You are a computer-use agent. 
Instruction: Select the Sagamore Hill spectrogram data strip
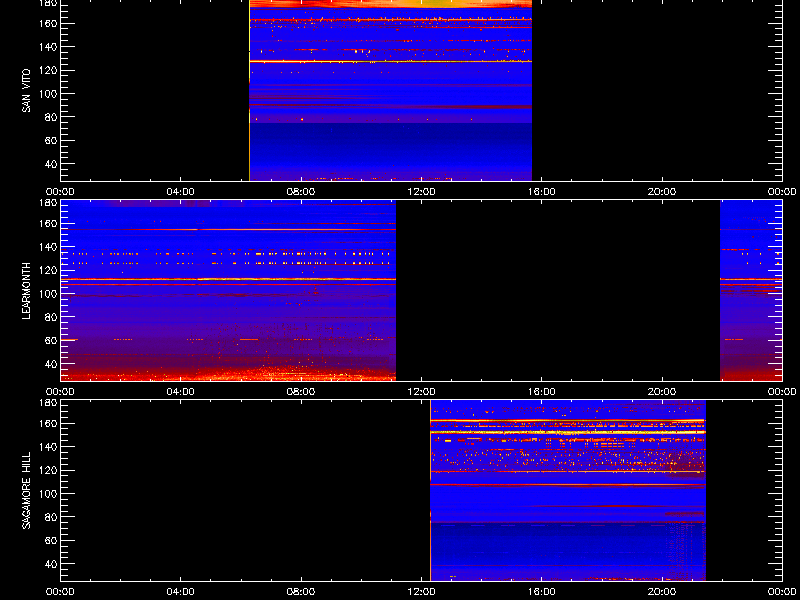pyautogui.click(x=568, y=490)
